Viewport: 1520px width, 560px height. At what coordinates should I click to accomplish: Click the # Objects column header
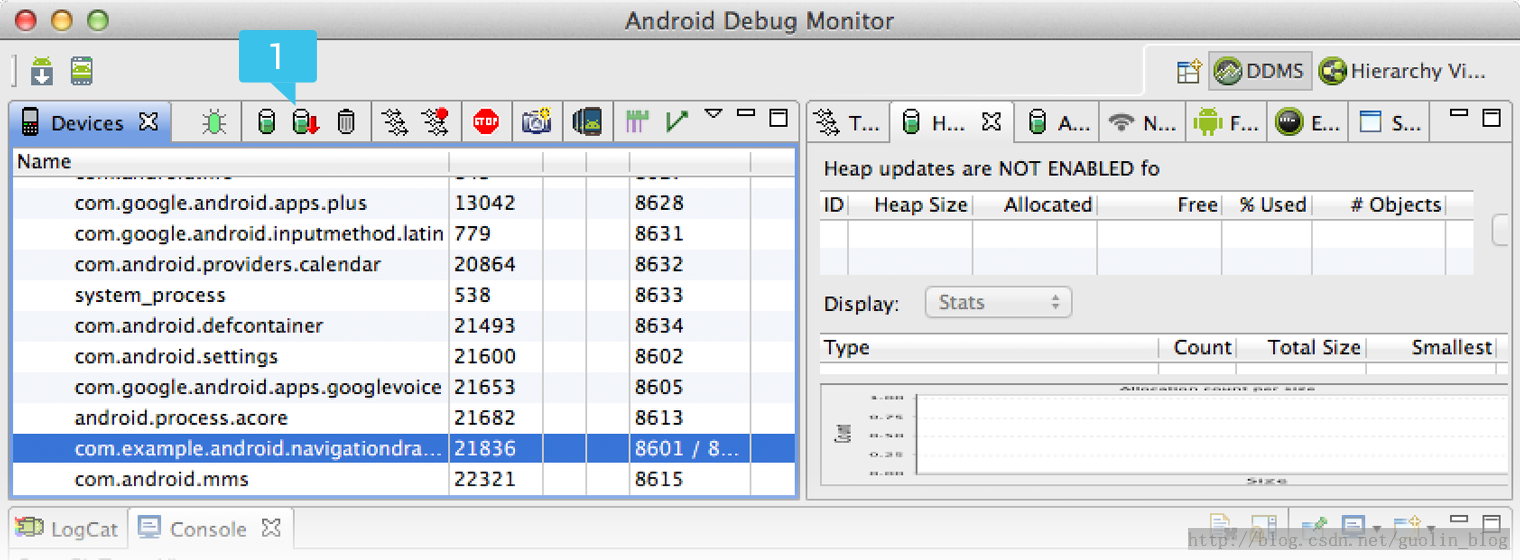(x=1379, y=205)
